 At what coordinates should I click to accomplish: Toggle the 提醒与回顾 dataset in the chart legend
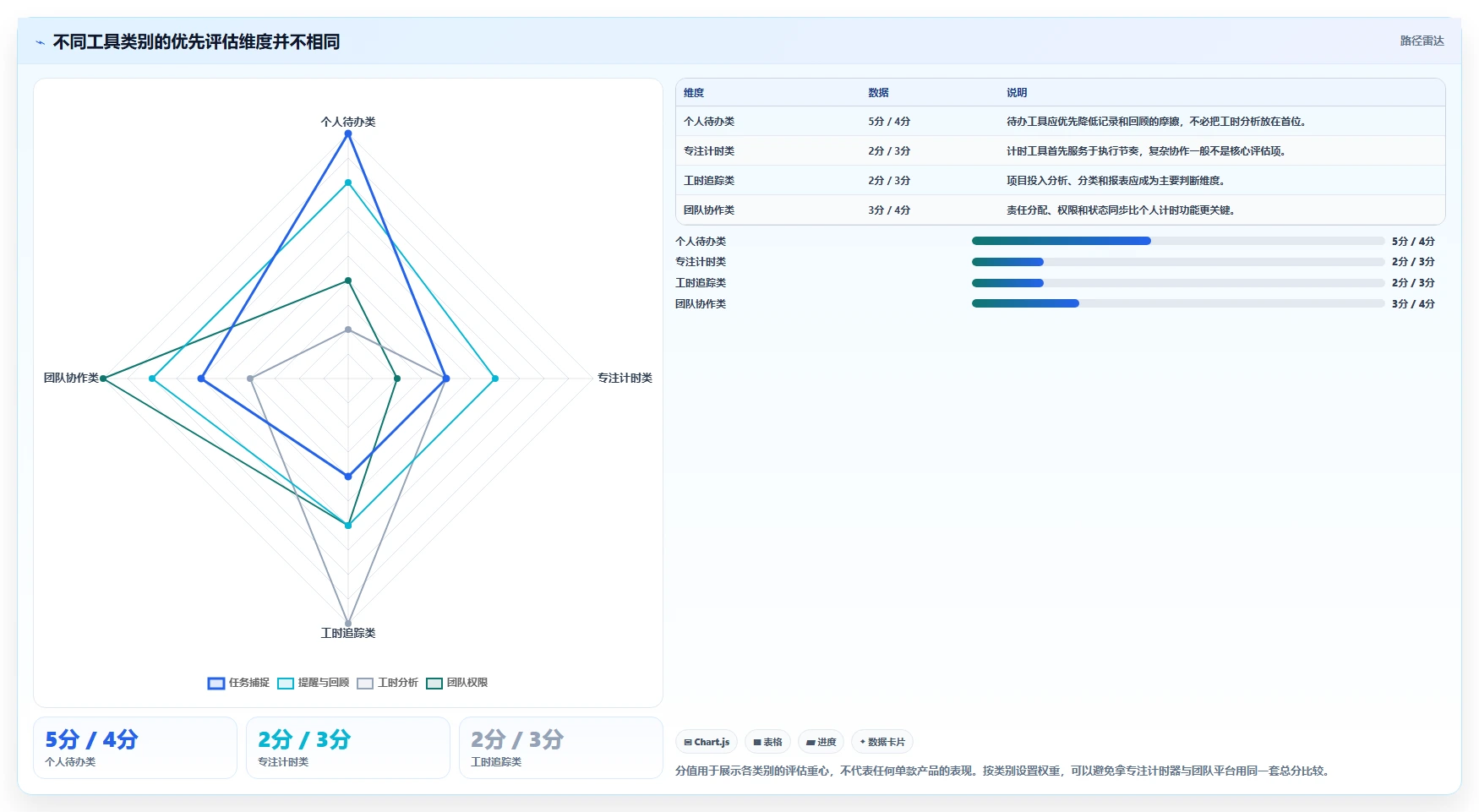coord(313,683)
